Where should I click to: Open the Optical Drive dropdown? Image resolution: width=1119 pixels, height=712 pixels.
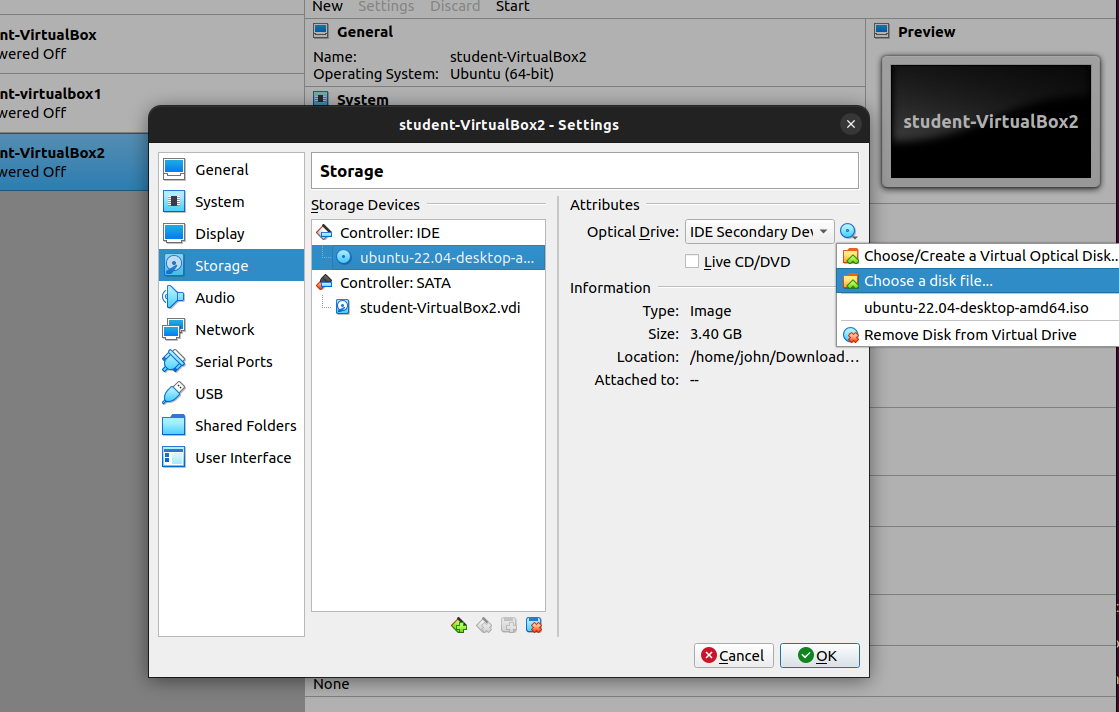pyautogui.click(x=759, y=232)
